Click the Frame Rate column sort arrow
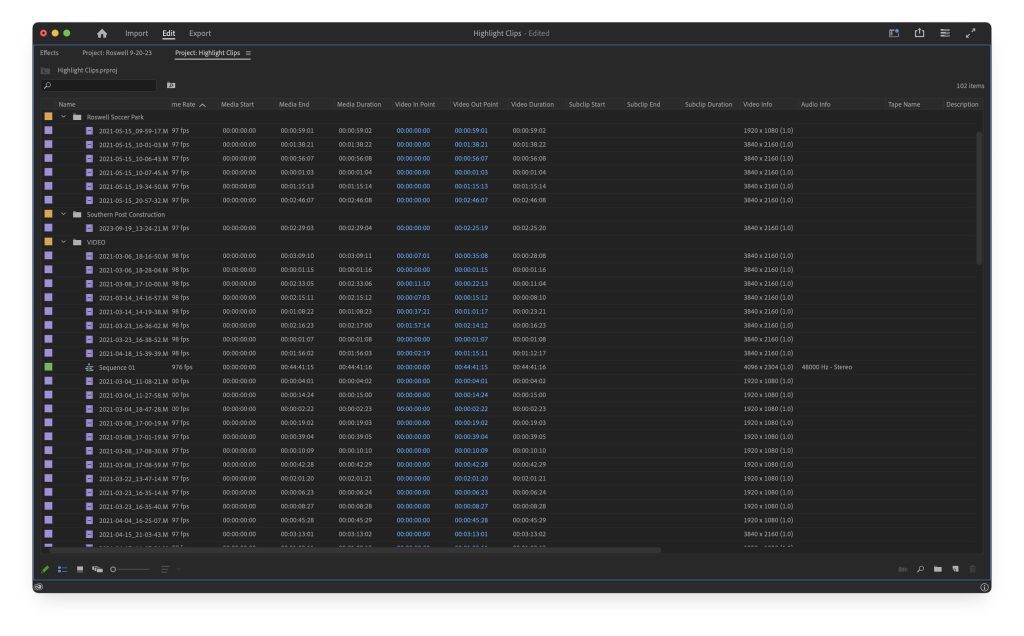Image resolution: width=1024 pixels, height=636 pixels. tap(202, 105)
